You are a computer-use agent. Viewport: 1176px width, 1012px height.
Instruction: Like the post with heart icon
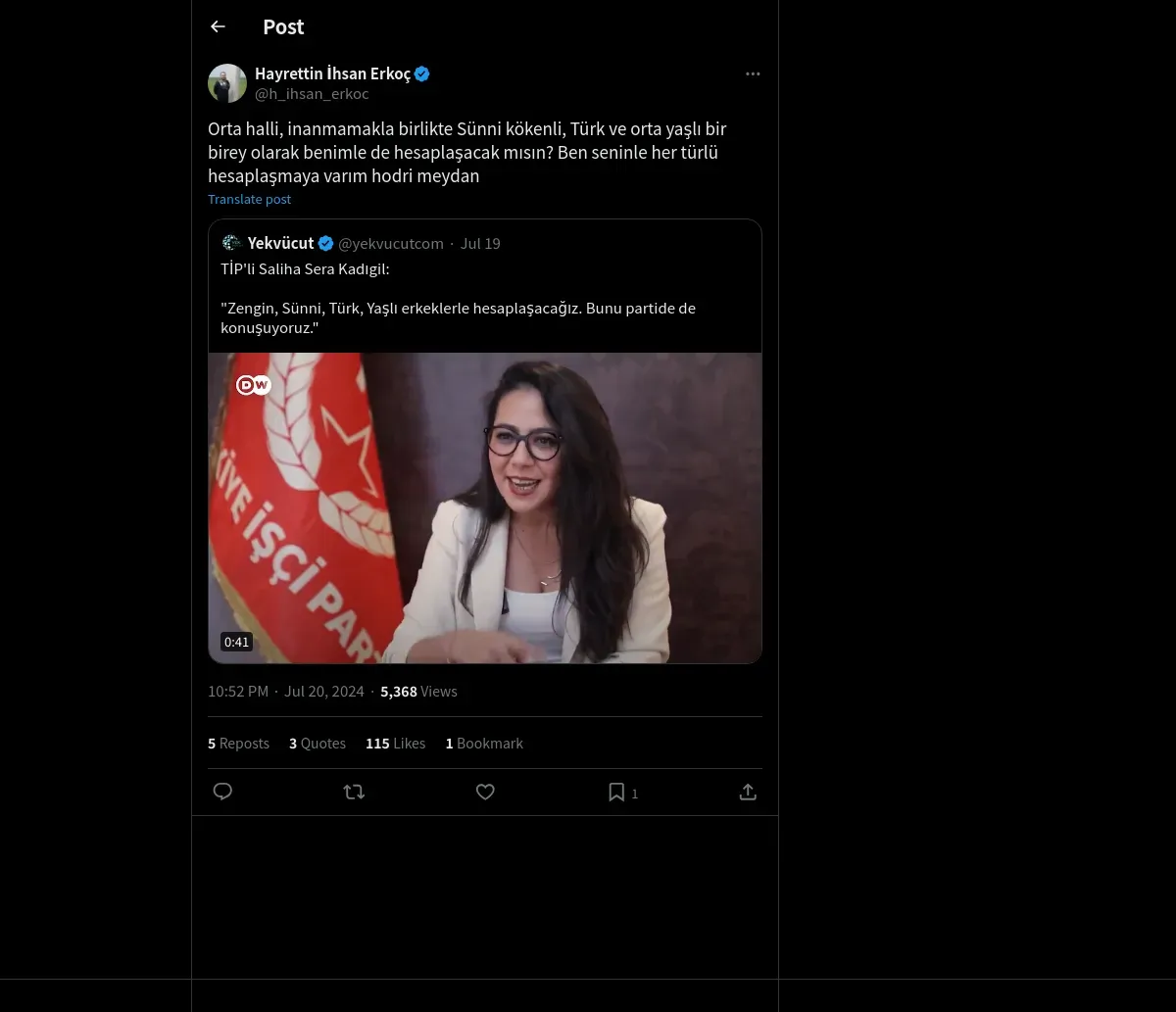pyautogui.click(x=485, y=792)
